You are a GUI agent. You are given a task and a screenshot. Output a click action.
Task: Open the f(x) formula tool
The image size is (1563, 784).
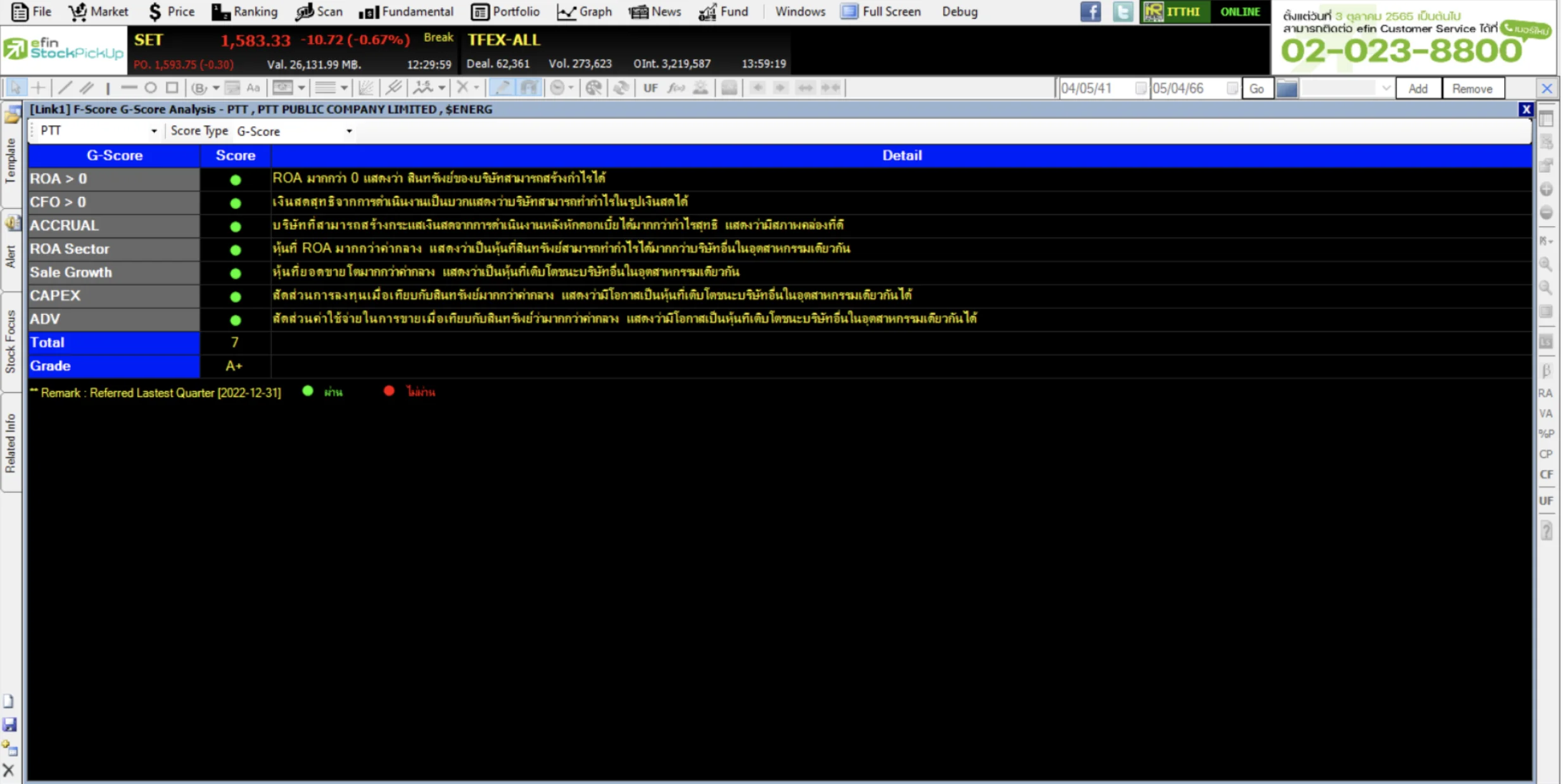(x=676, y=88)
